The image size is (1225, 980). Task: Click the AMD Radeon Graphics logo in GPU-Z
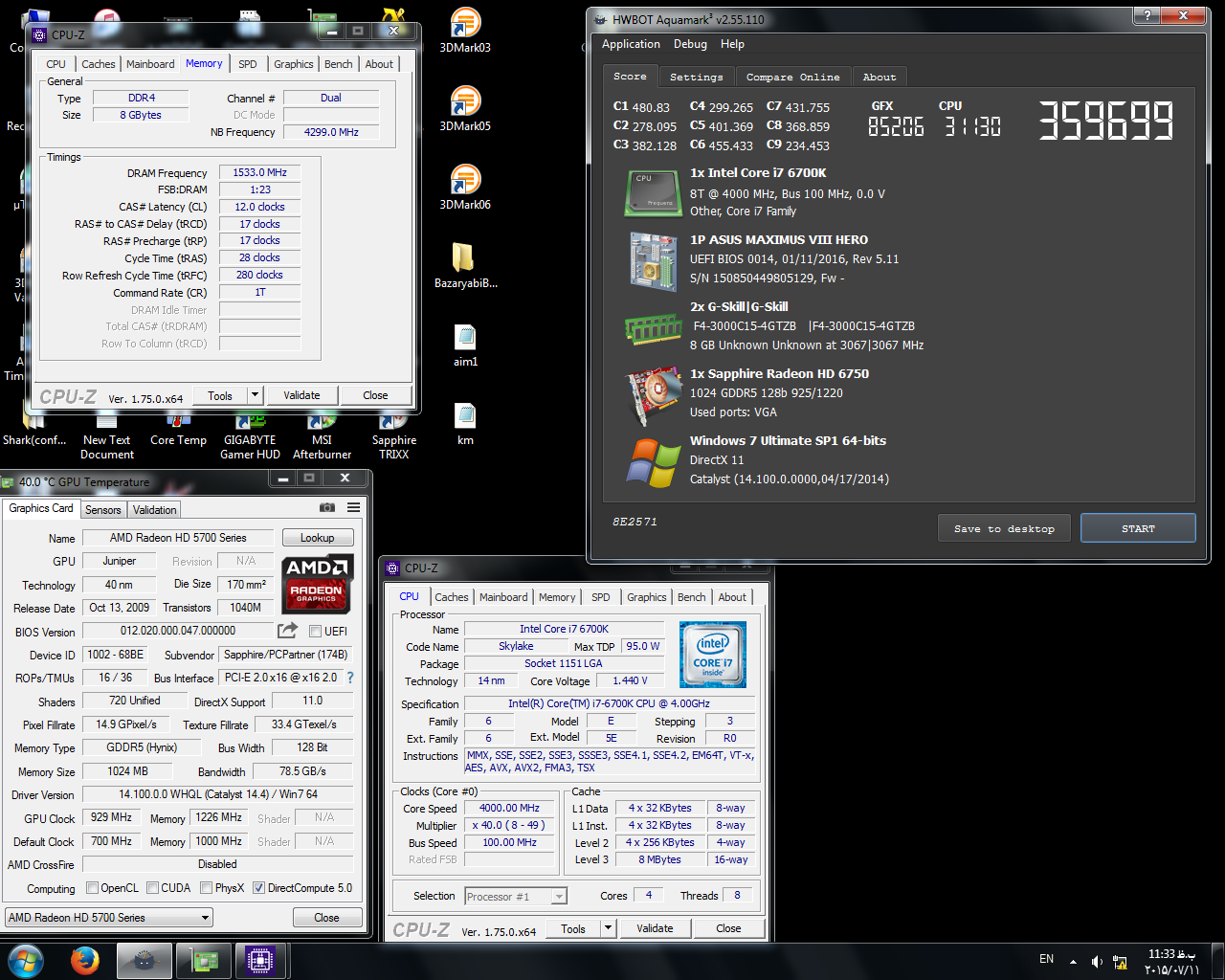[x=320, y=583]
